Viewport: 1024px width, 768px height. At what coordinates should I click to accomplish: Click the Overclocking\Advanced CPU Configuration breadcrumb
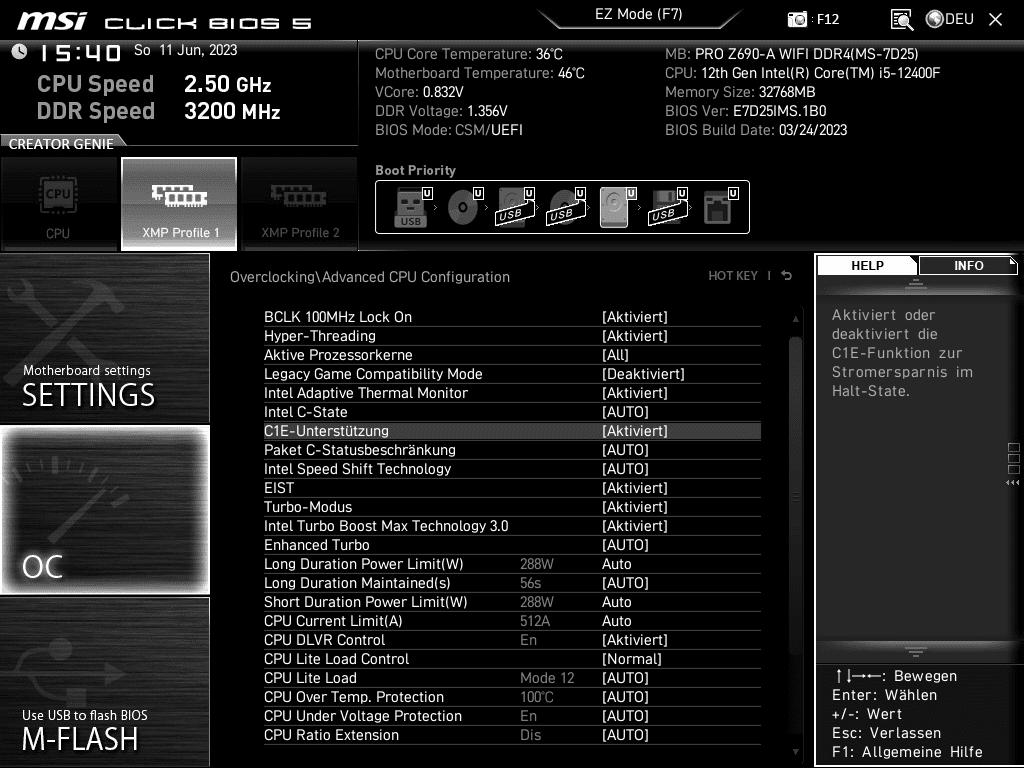coord(370,277)
